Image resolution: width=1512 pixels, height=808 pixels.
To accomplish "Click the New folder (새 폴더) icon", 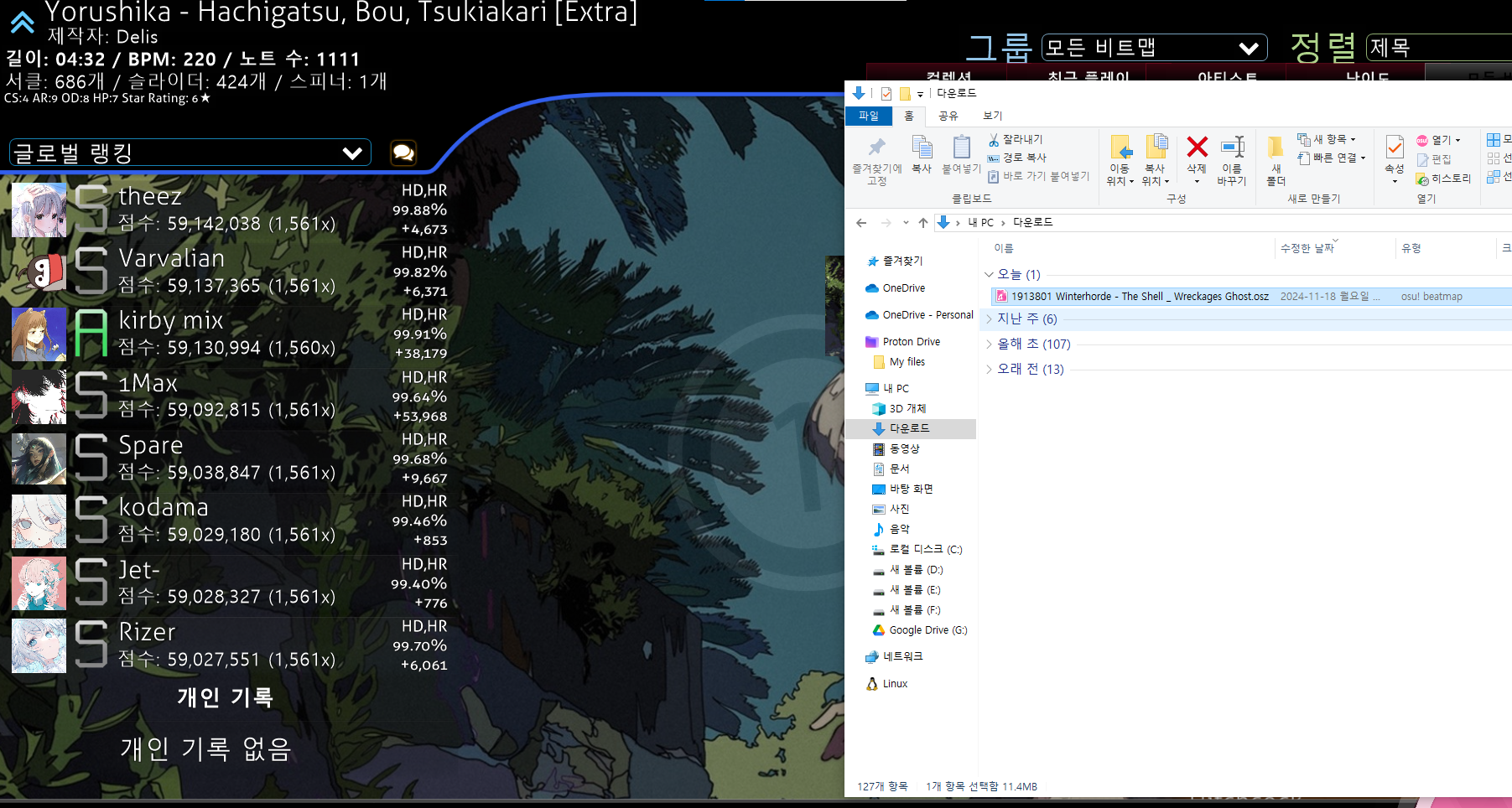I will point(1275,147).
